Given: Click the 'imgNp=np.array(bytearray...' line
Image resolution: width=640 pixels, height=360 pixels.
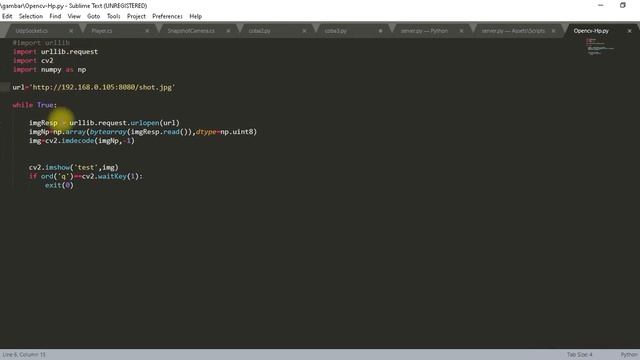Looking at the screenshot, I should [143, 131].
